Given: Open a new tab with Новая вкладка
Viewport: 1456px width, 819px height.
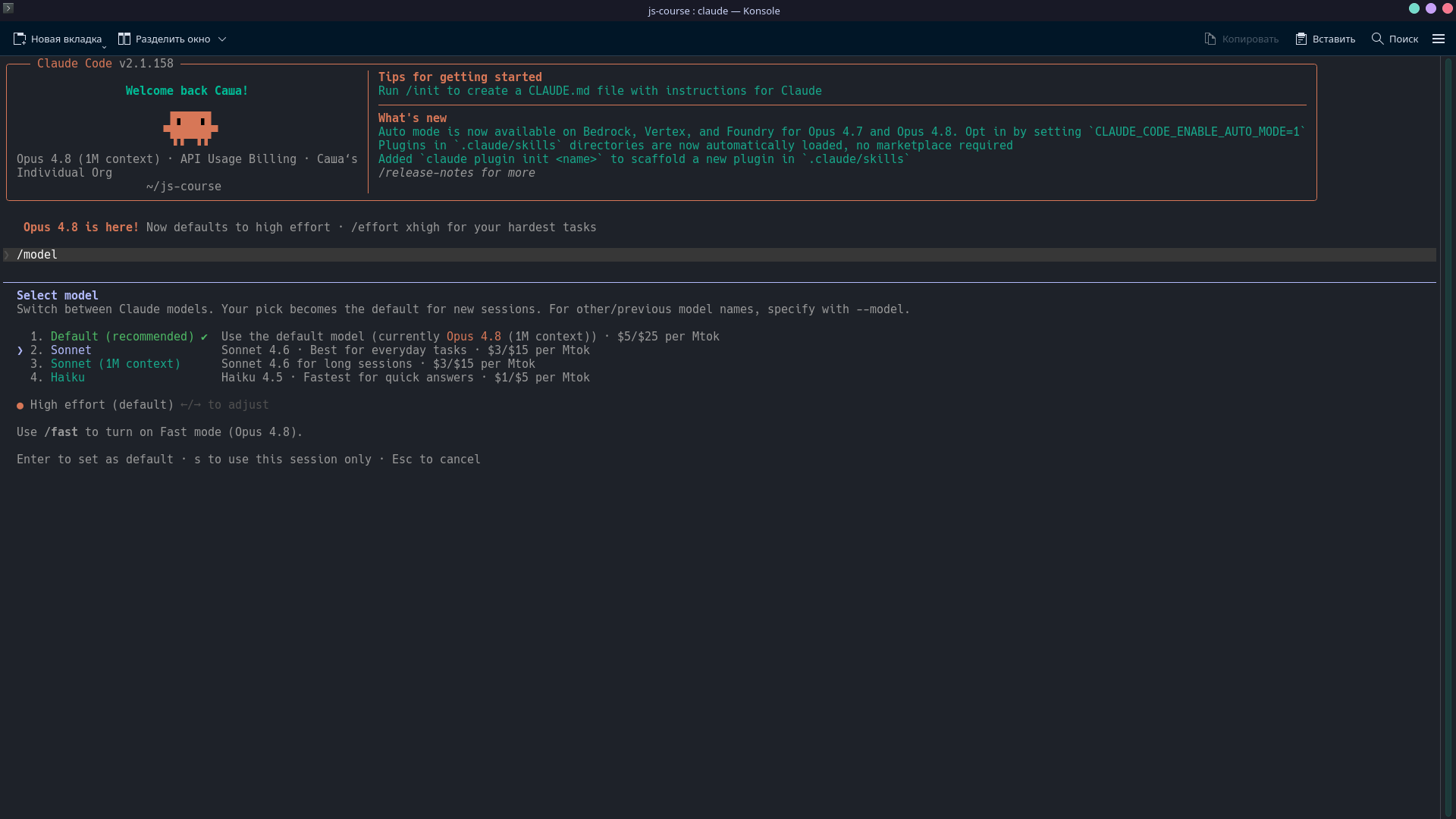Looking at the screenshot, I should point(57,39).
